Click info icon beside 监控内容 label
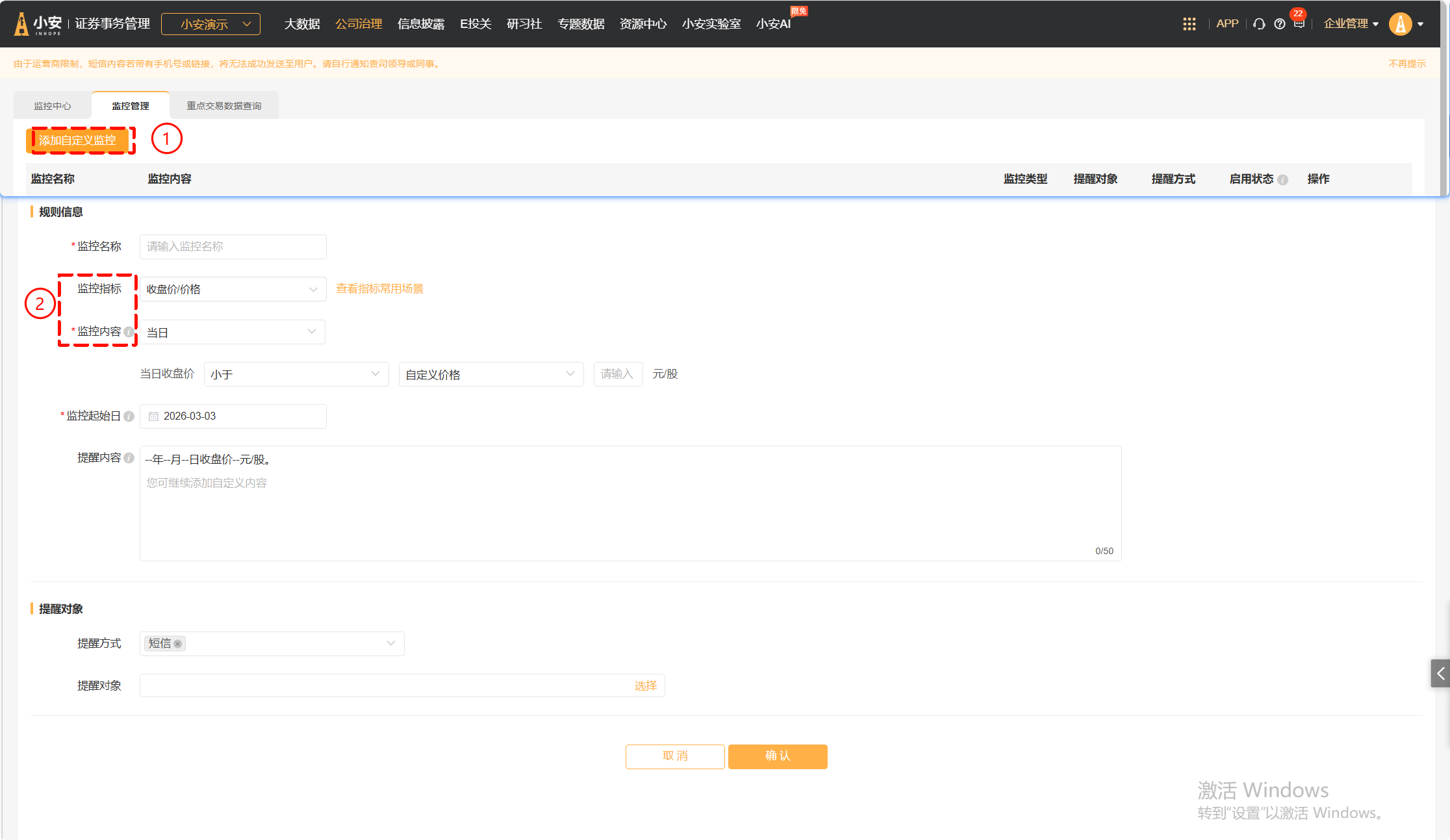 129,332
